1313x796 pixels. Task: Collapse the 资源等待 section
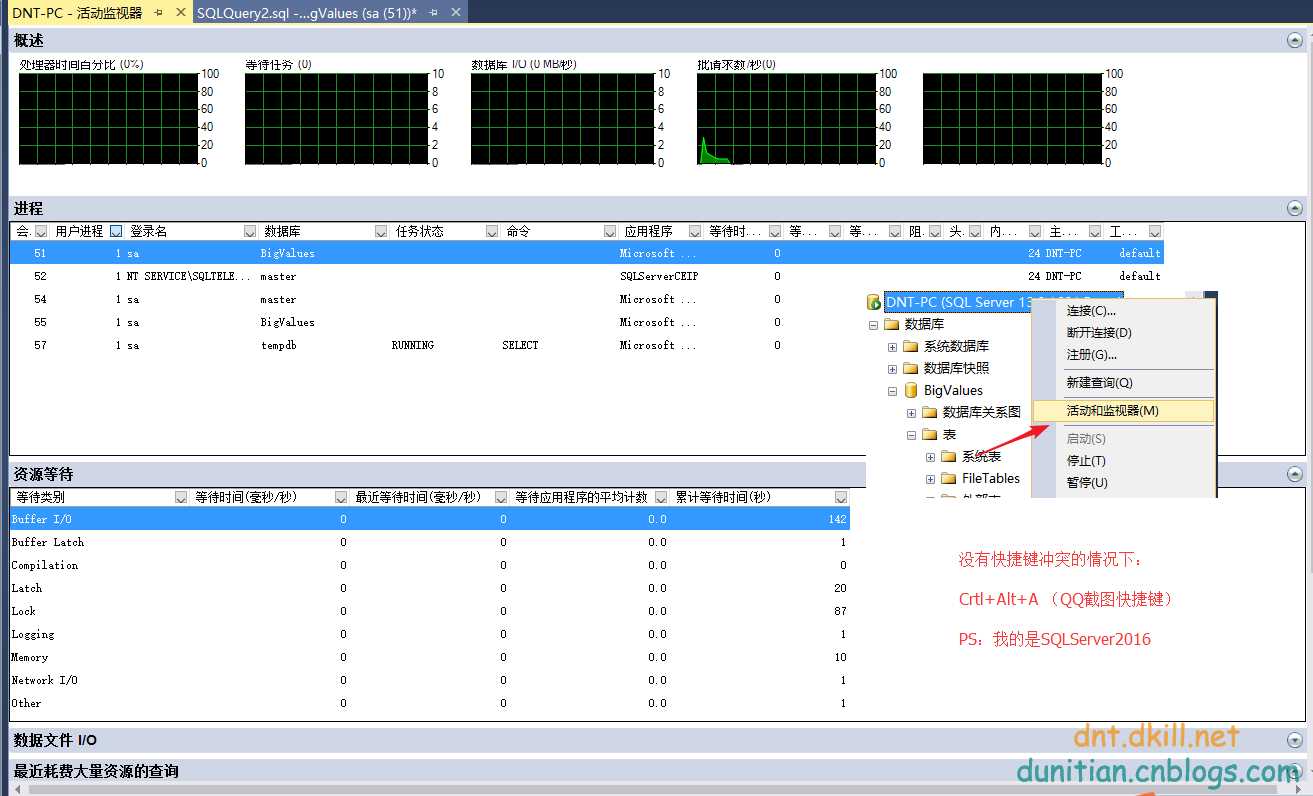(1295, 473)
